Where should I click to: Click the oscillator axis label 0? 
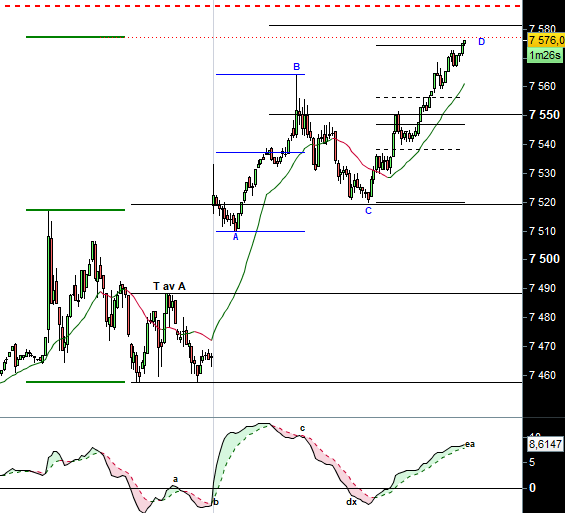coord(532,488)
